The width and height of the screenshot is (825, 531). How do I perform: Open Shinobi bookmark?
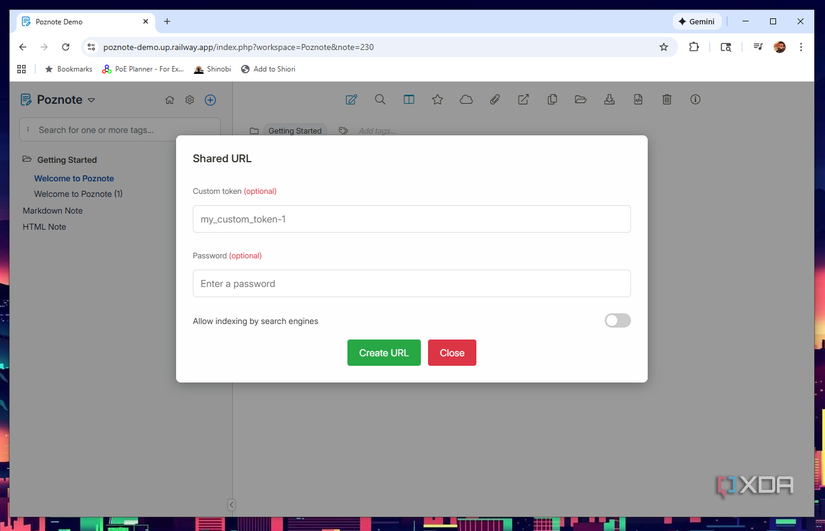[x=213, y=69]
